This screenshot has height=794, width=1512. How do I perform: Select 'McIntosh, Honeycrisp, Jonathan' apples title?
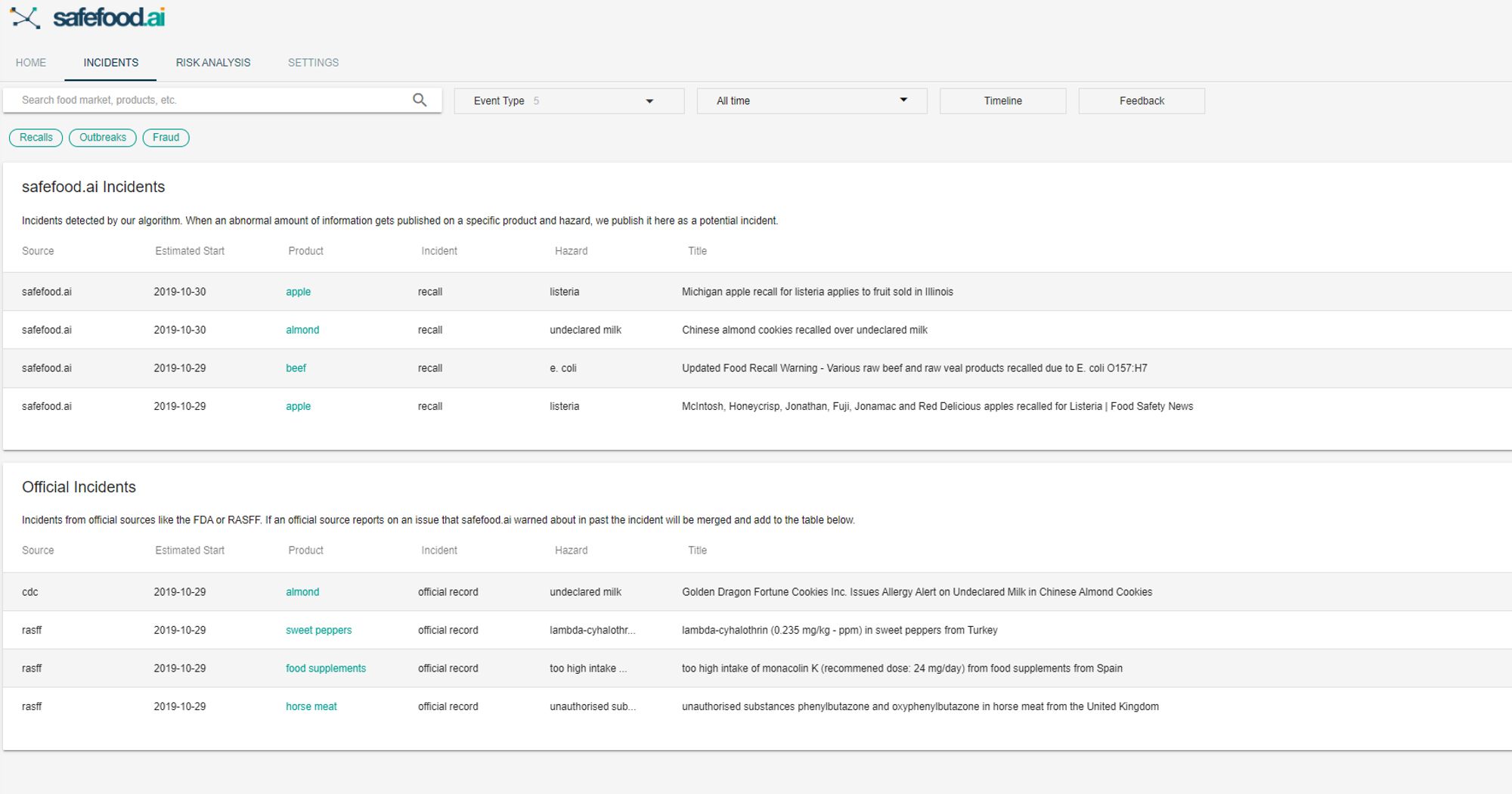(x=937, y=406)
